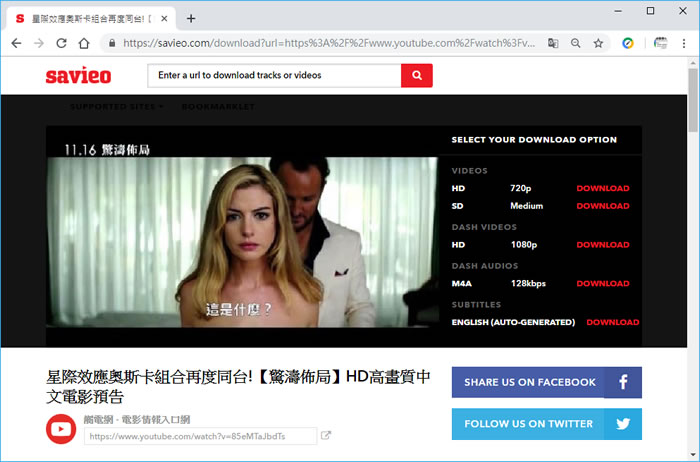Open the Bookmarklet menu item

click(x=218, y=107)
